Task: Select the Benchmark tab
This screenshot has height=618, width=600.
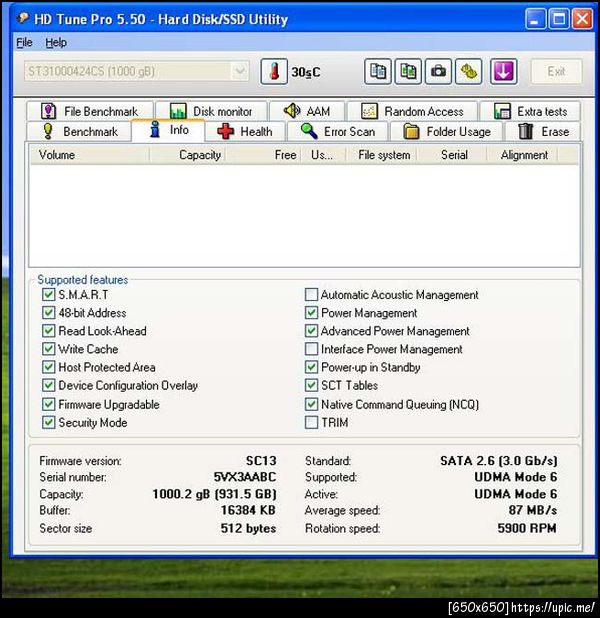Action: (x=79, y=131)
